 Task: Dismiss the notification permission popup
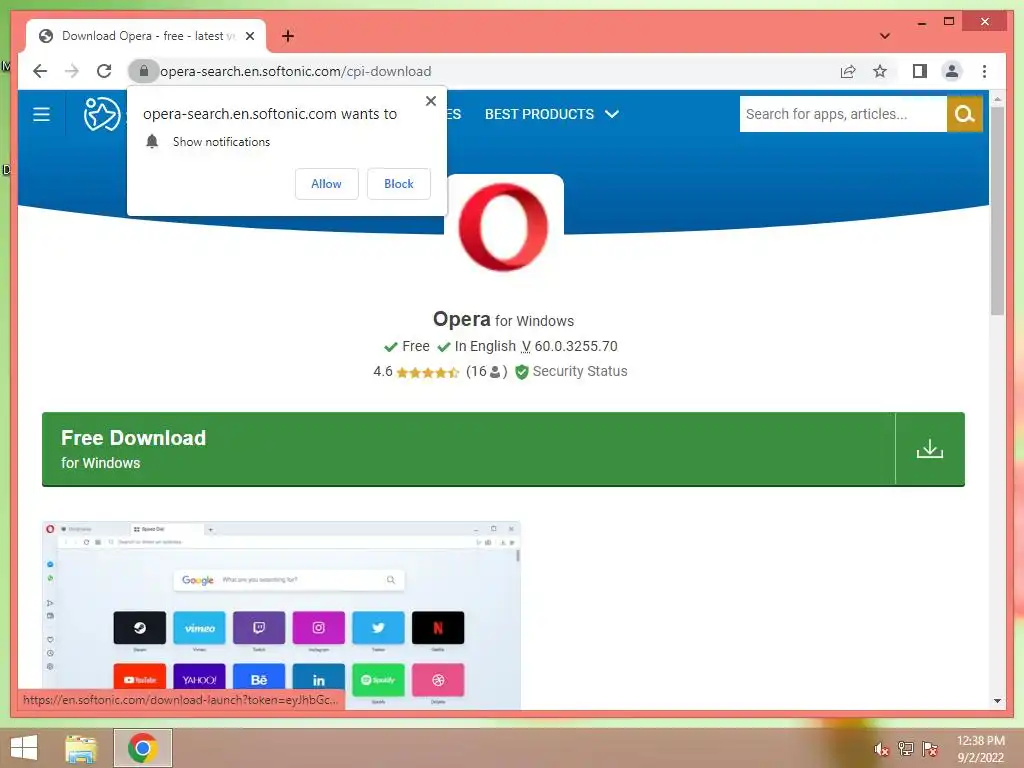coord(430,101)
